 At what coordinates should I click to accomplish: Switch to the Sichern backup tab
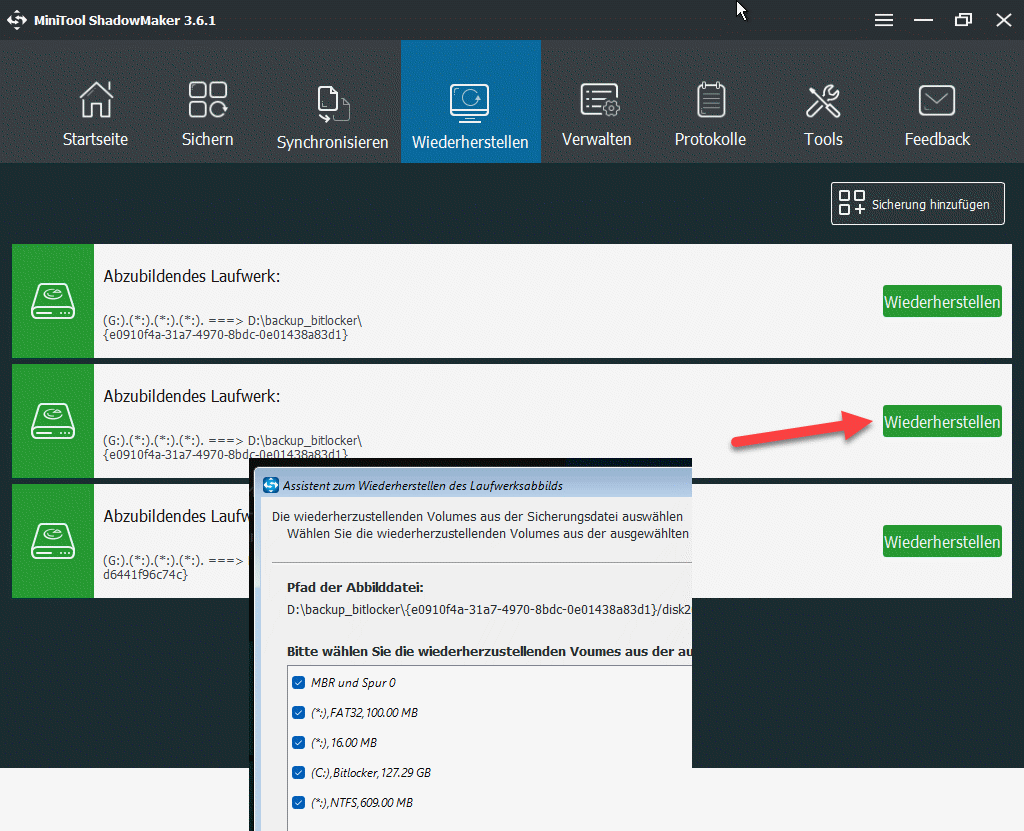pyautogui.click(x=208, y=114)
